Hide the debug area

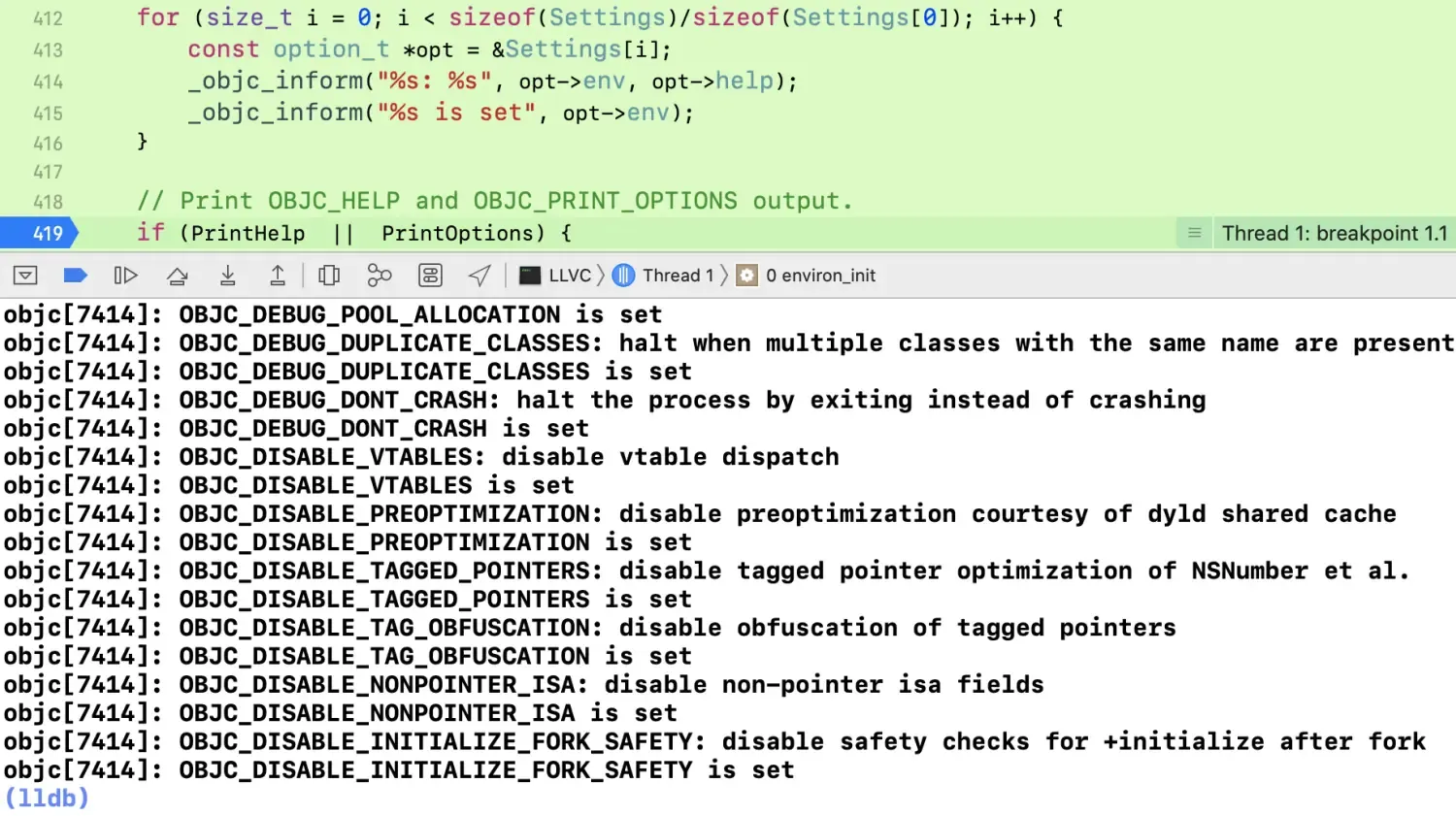[25, 276]
